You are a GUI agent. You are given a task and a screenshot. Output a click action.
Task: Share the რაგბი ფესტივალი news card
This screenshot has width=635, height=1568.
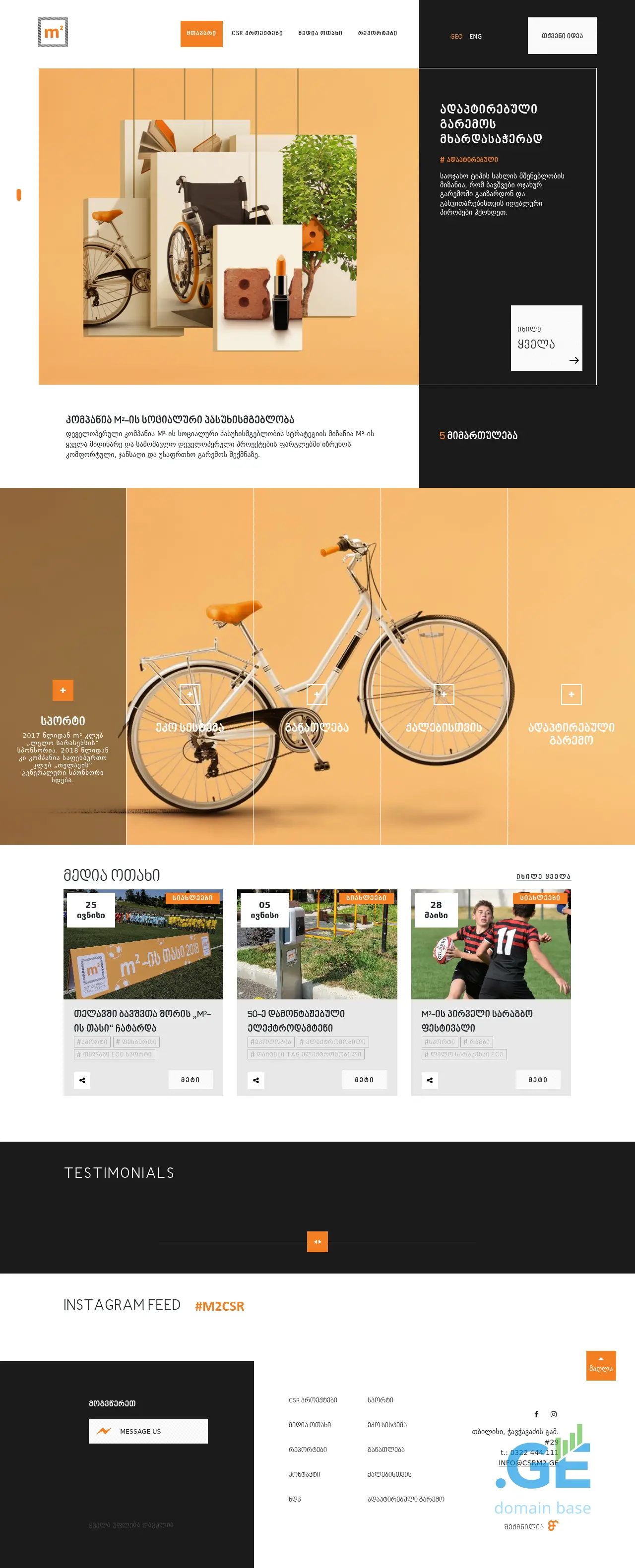coord(430,1080)
